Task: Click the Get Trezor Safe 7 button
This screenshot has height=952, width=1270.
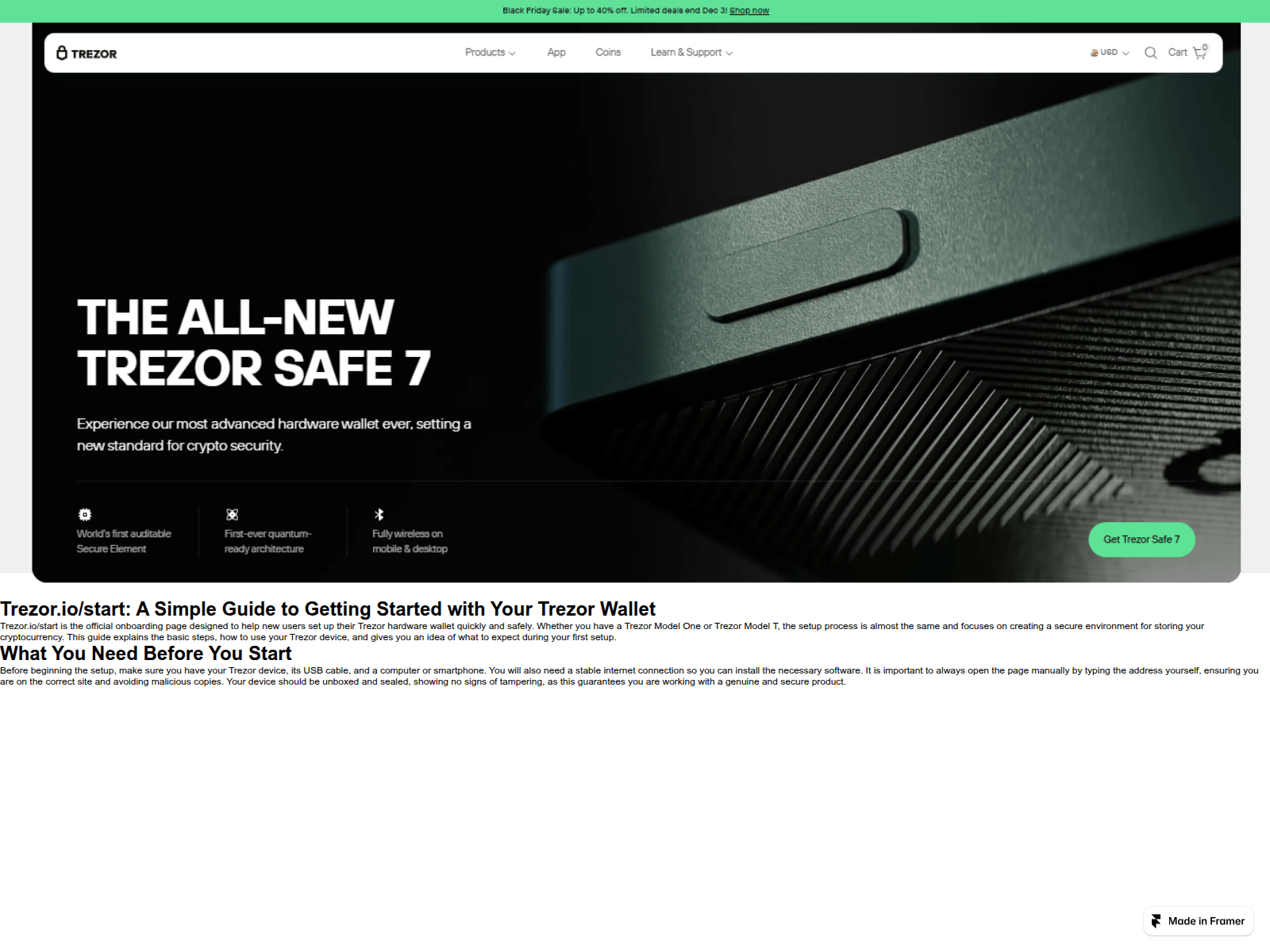Action: point(1141,539)
